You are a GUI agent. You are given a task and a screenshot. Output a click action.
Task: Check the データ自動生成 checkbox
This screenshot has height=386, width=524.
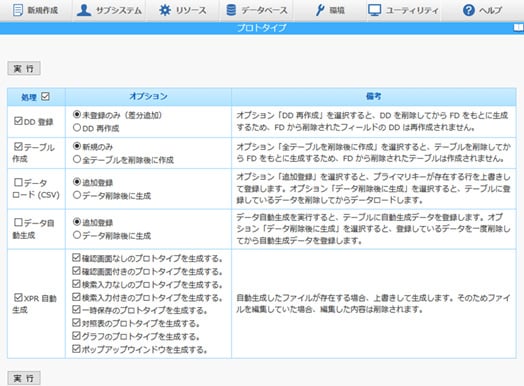tap(18, 222)
